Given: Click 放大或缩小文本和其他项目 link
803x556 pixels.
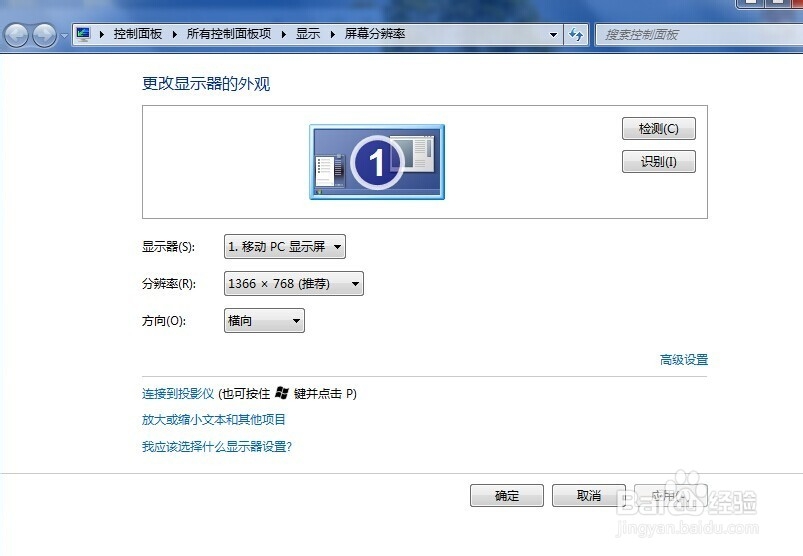Looking at the screenshot, I should coord(214,420).
